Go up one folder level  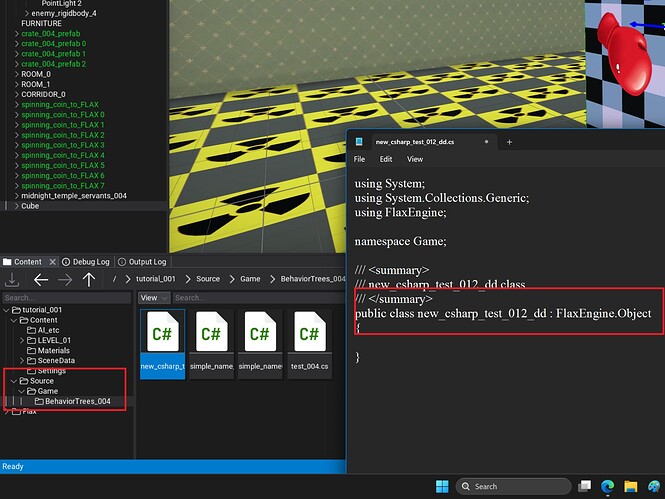[89, 280]
